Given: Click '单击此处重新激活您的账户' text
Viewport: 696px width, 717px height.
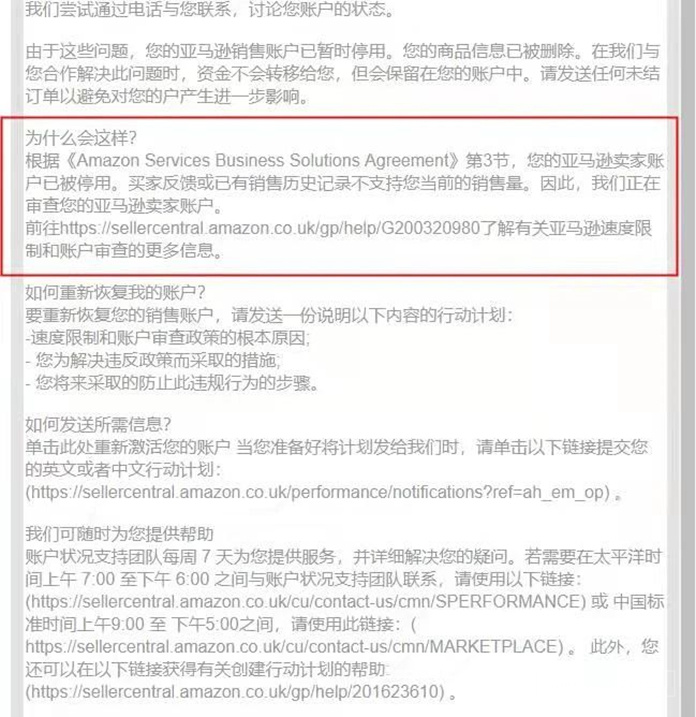Looking at the screenshot, I should point(128,447).
